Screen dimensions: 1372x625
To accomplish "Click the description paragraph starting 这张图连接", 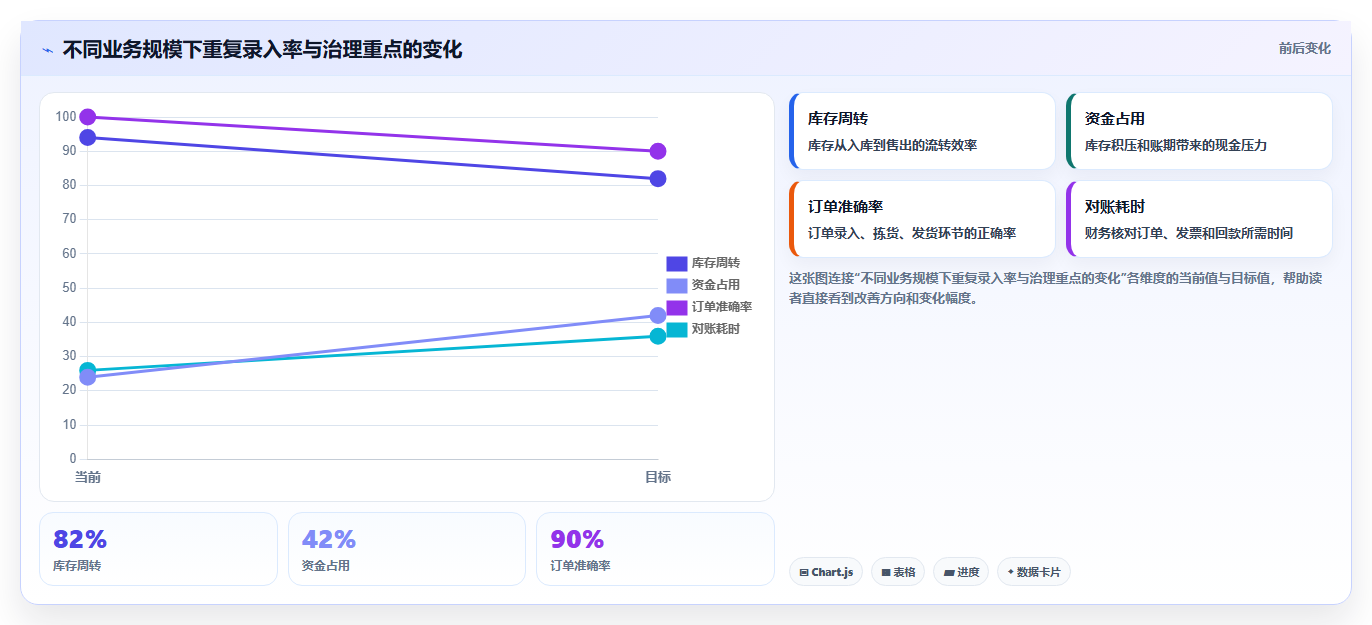I will pos(1055,288).
